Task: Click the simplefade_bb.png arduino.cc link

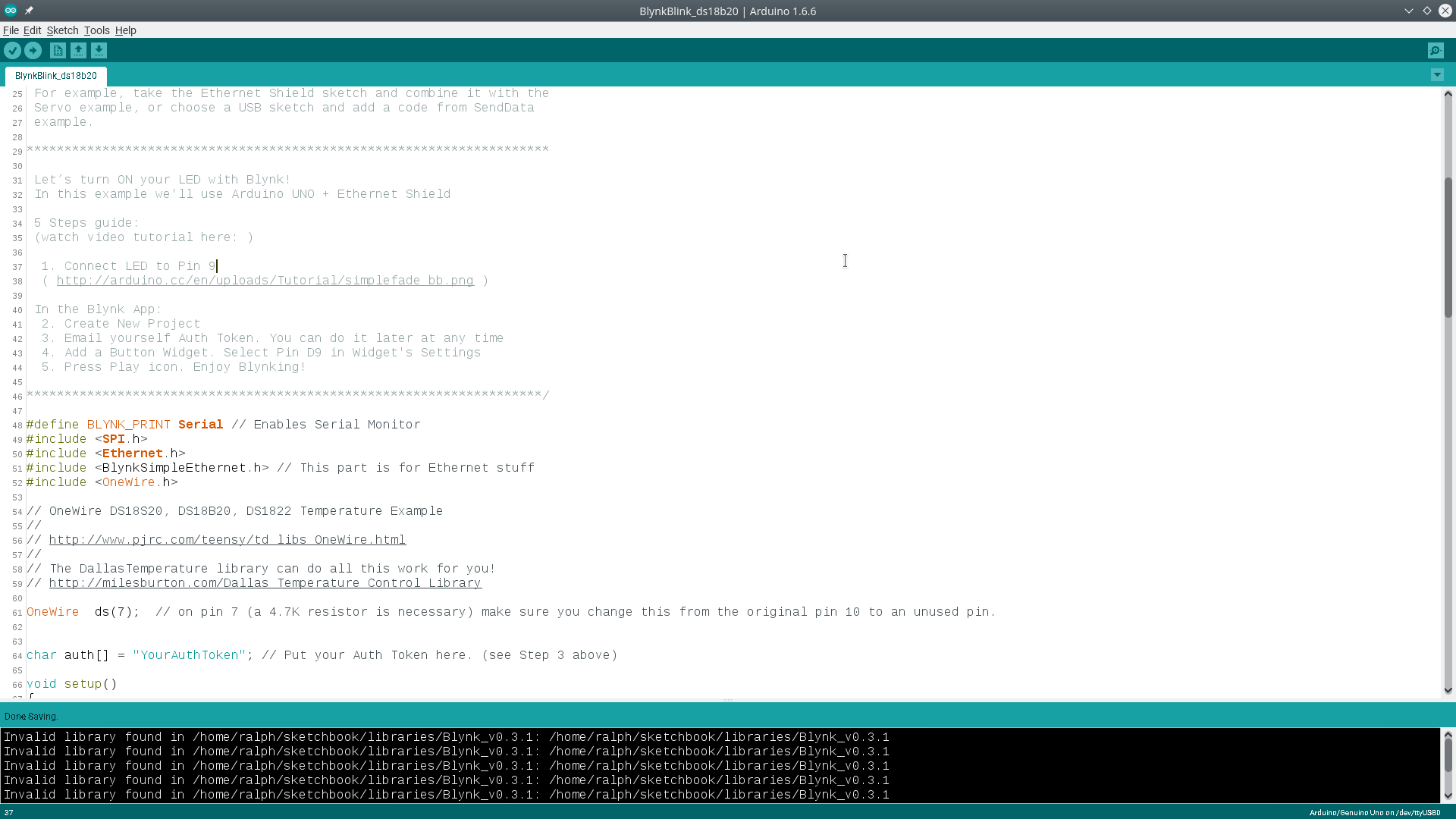Action: pyautogui.click(x=265, y=281)
